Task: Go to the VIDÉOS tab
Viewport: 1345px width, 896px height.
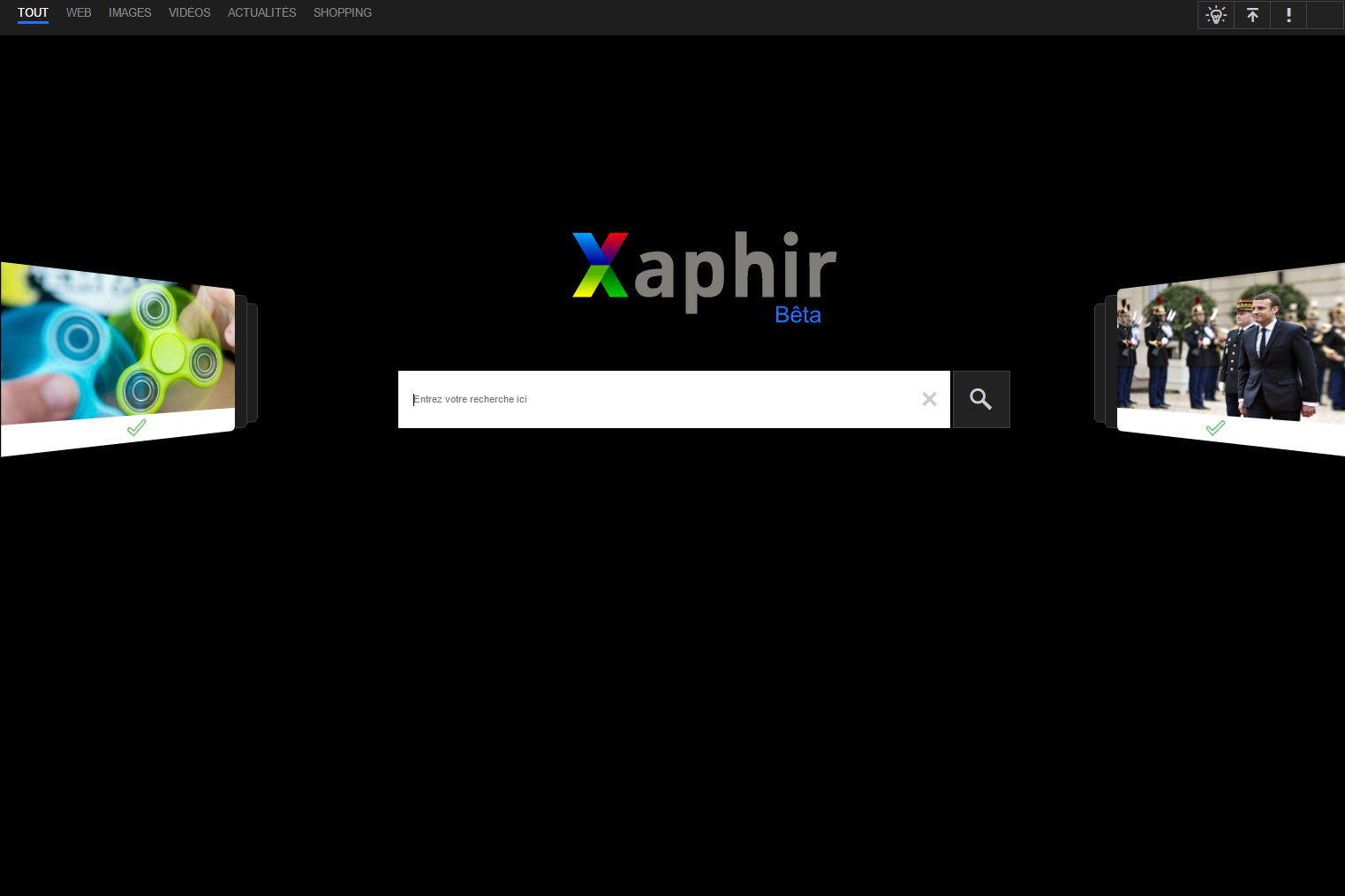Action: click(189, 12)
